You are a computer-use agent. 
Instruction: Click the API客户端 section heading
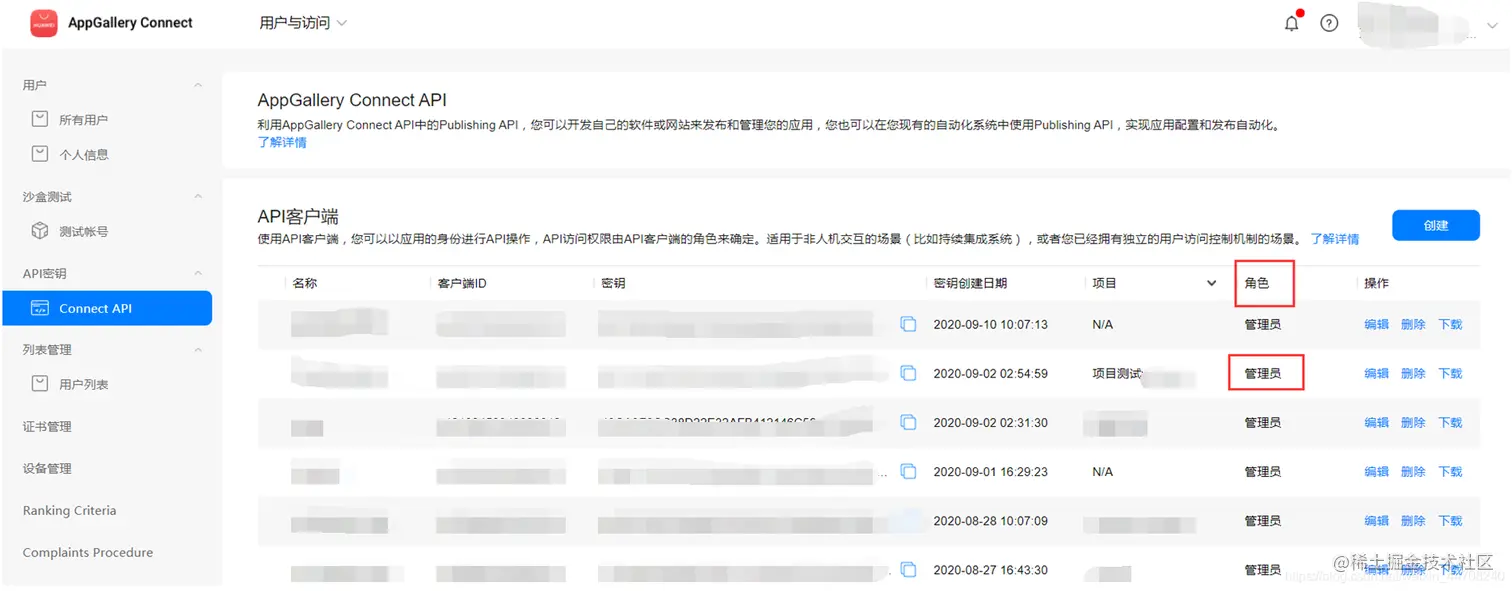tap(298, 217)
